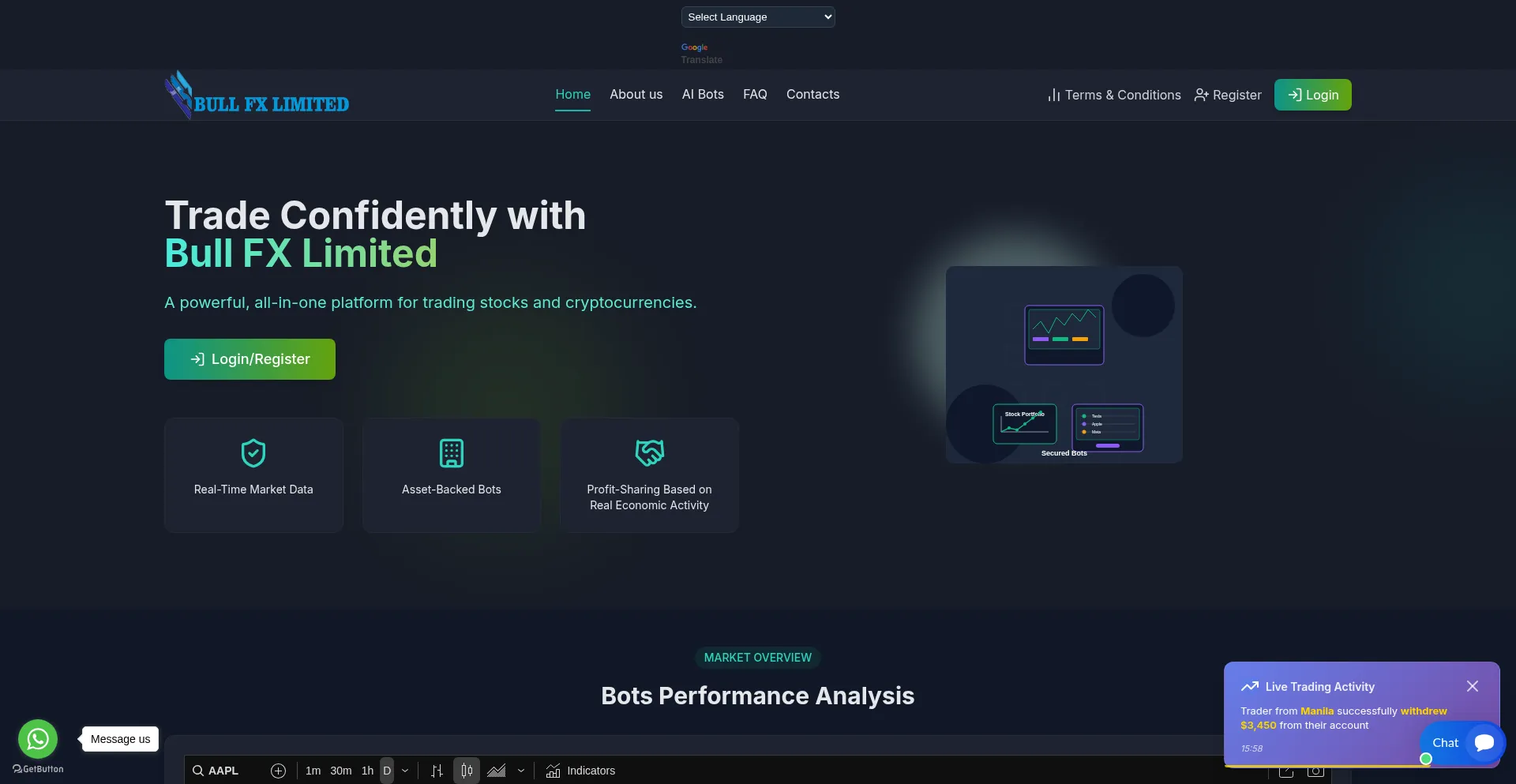Click the Message us tooltip
1516x784 pixels.
point(120,739)
